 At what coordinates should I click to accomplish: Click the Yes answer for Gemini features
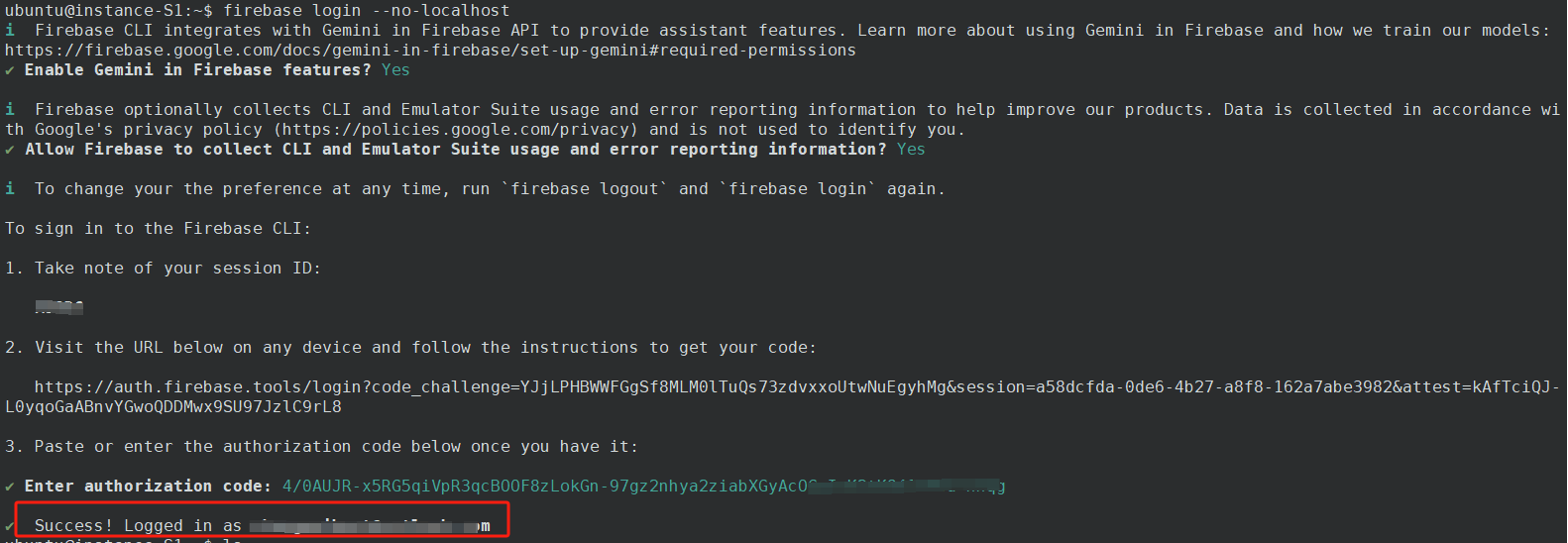395,70
